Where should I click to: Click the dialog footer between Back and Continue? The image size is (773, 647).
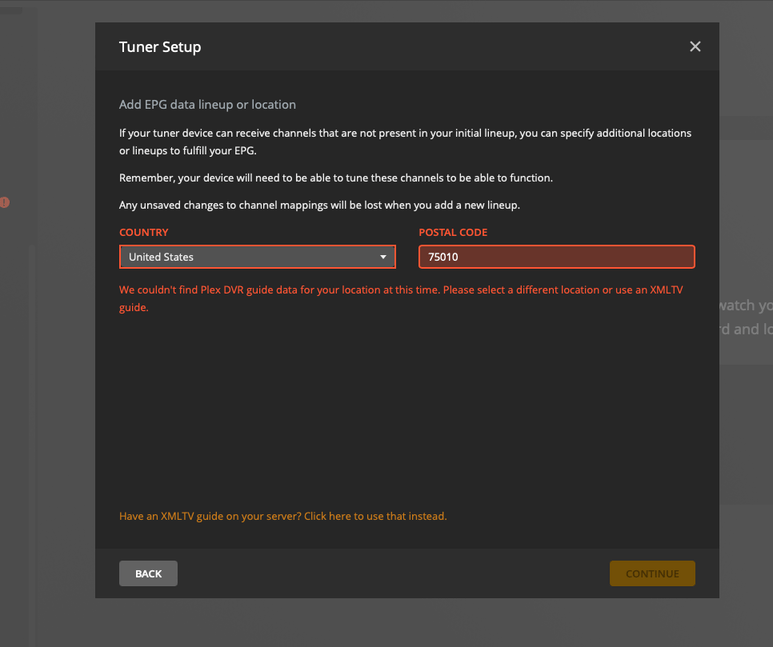tap(390, 573)
